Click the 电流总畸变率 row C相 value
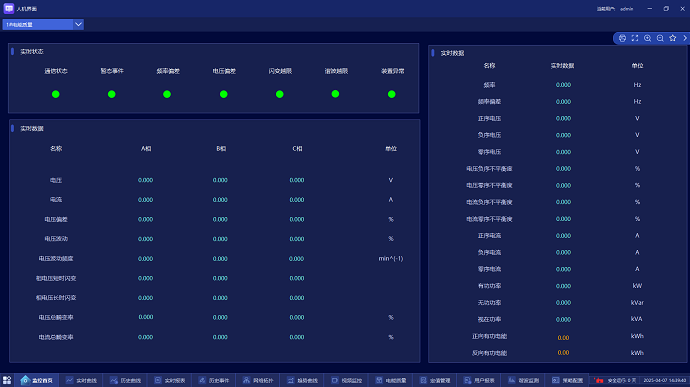The height and width of the screenshot is (387, 690). (297, 337)
